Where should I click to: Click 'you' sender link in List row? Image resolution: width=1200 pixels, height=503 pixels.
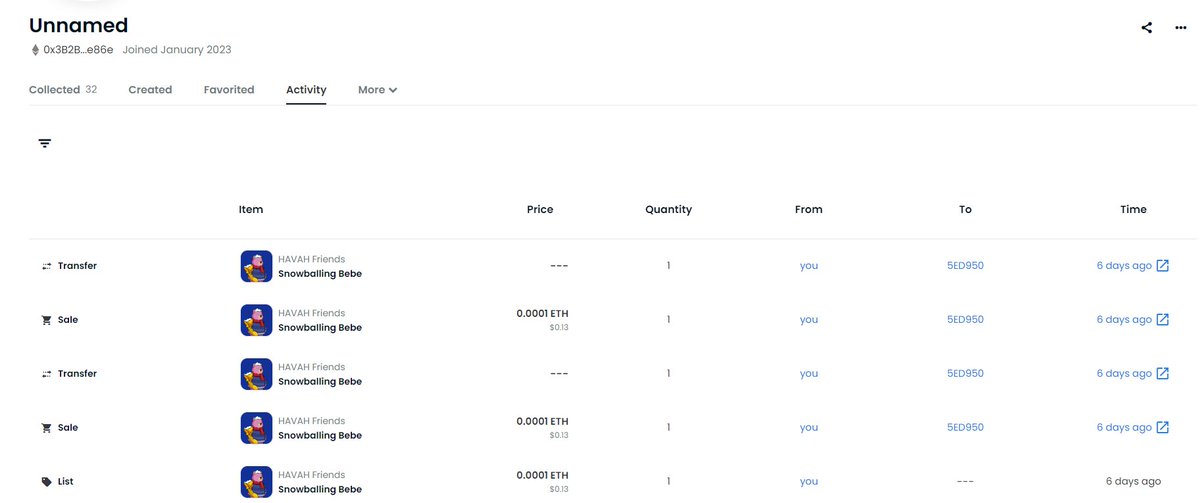(x=809, y=482)
